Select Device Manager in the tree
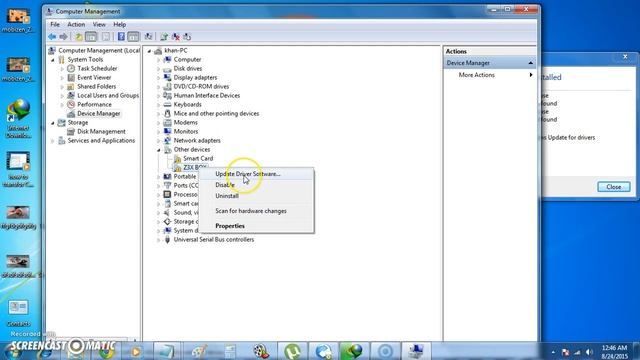Screen dimensions: 640x360 click(x=98, y=113)
